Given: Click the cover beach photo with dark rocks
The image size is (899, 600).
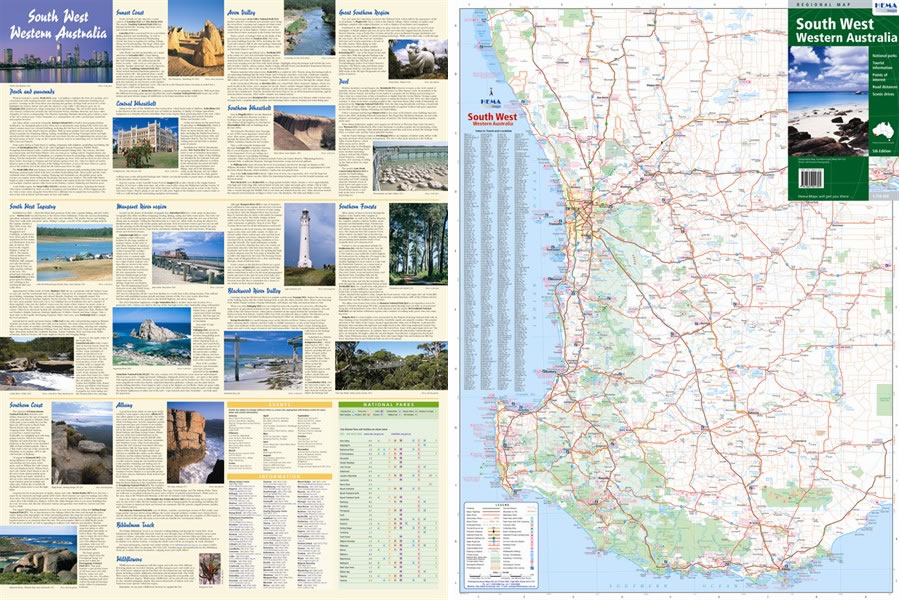Looking at the screenshot, I should point(828,102).
